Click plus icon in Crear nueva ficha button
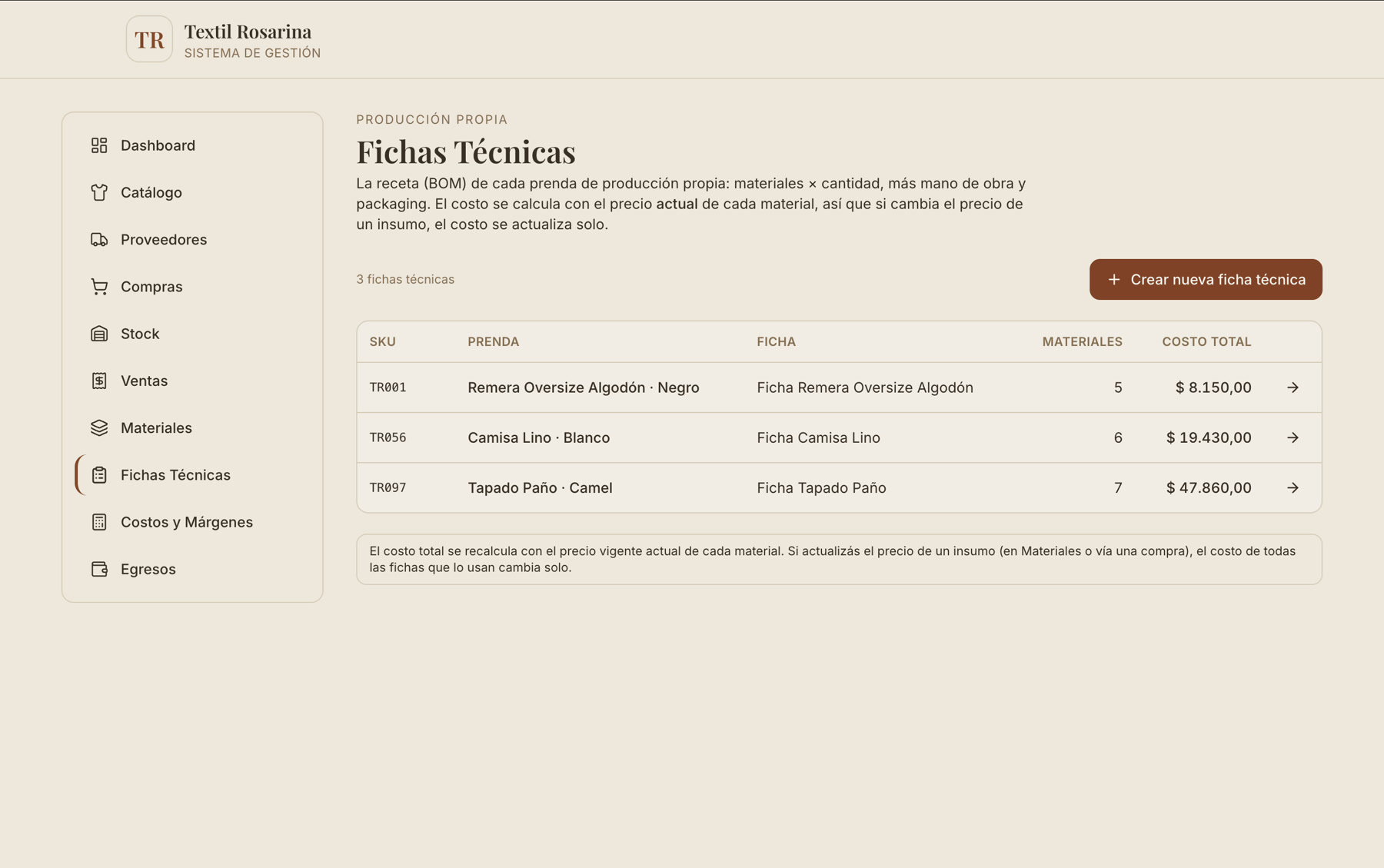This screenshot has width=1384, height=868. (1113, 280)
